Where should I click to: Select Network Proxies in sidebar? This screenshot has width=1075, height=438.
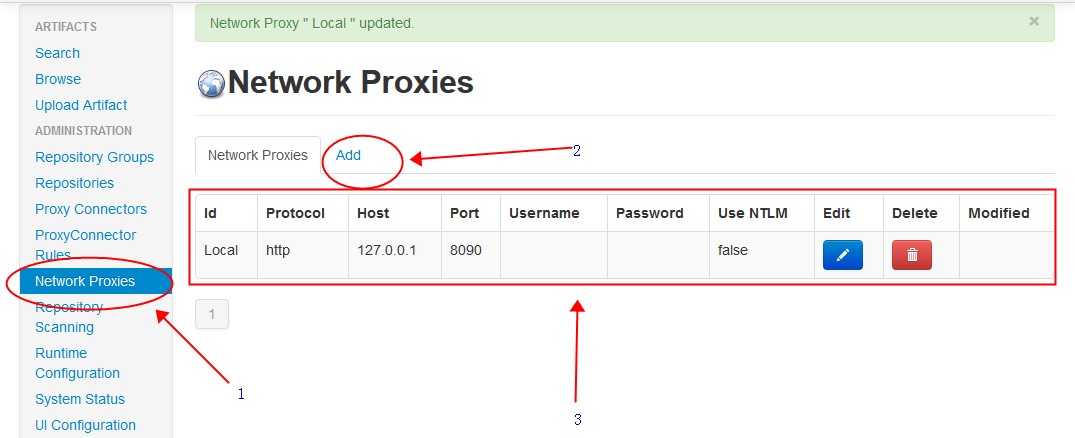[x=96, y=281]
